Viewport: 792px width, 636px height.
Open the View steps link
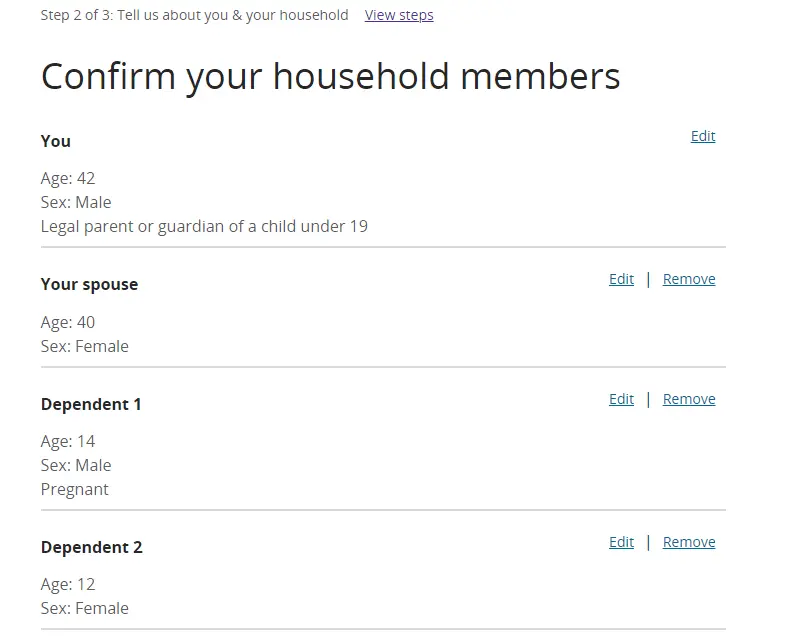pyautogui.click(x=399, y=15)
